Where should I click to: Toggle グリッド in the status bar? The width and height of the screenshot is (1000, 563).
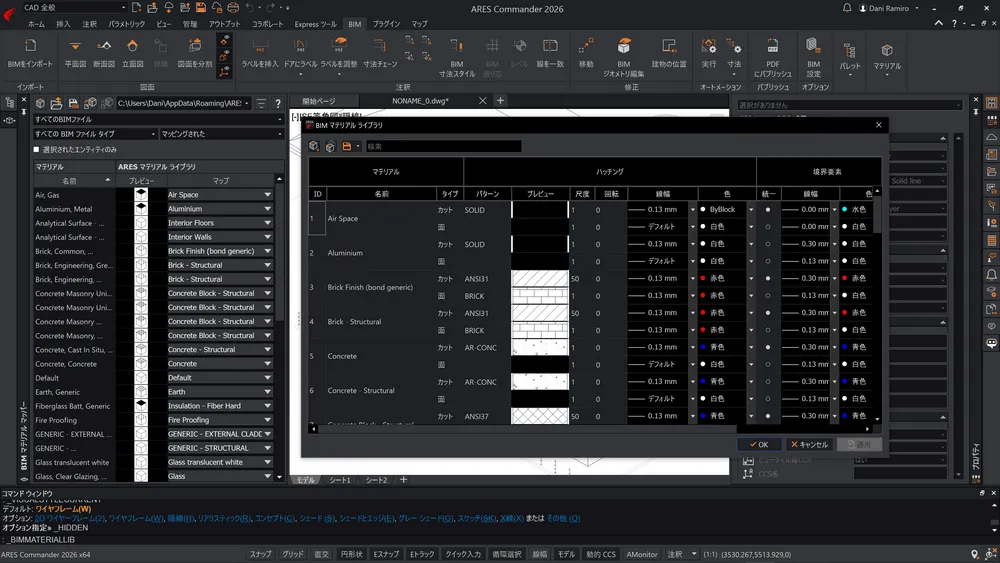pyautogui.click(x=293, y=554)
